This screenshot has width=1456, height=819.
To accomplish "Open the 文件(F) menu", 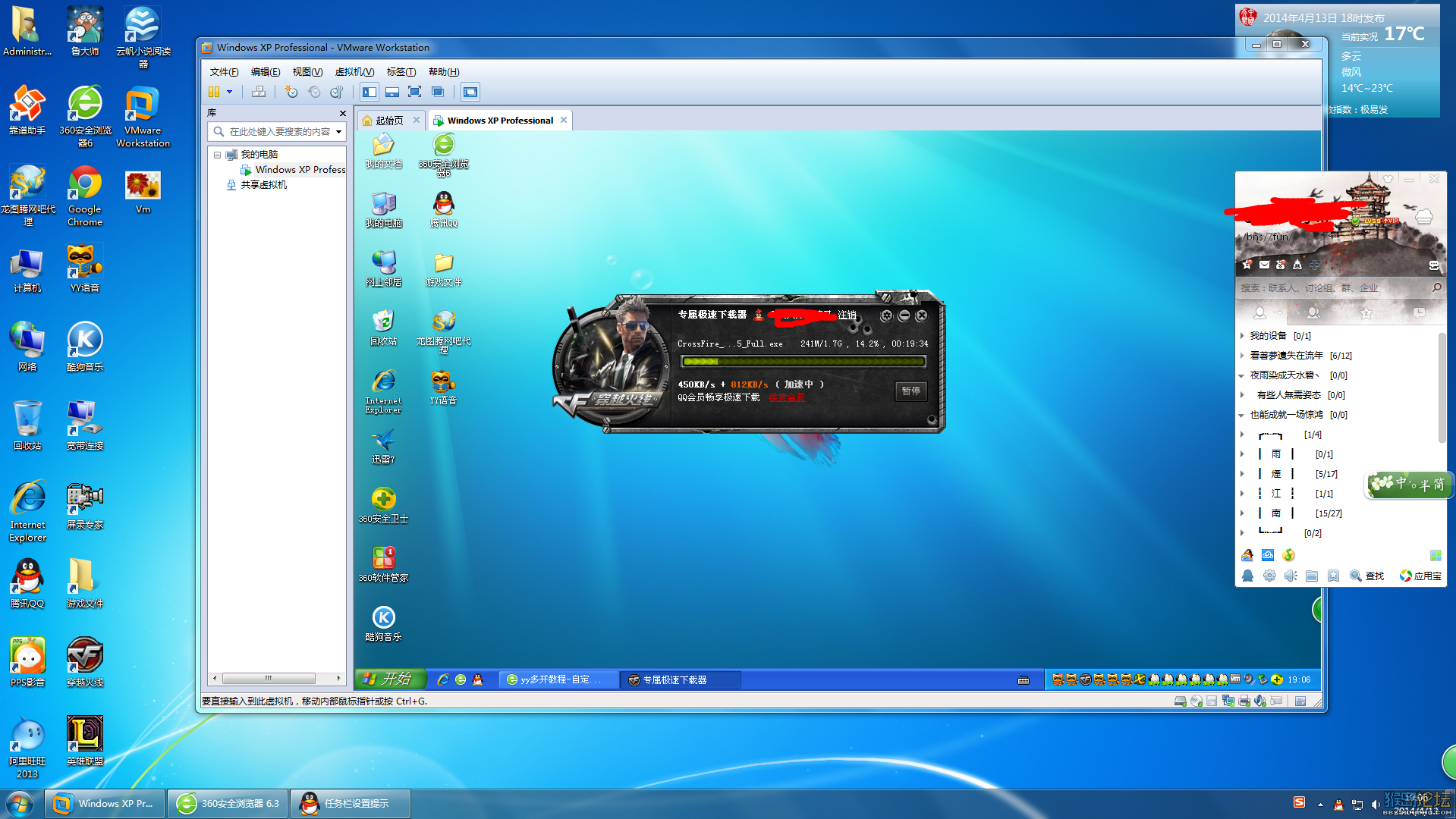I will click(224, 72).
